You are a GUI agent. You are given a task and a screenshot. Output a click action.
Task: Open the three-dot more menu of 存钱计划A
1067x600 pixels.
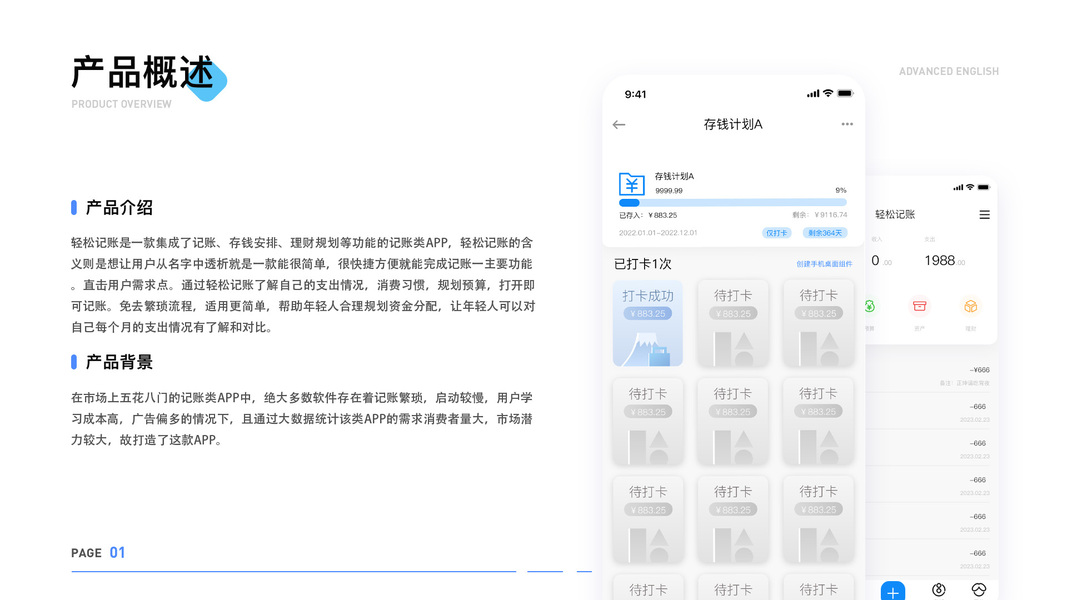pyautogui.click(x=847, y=124)
